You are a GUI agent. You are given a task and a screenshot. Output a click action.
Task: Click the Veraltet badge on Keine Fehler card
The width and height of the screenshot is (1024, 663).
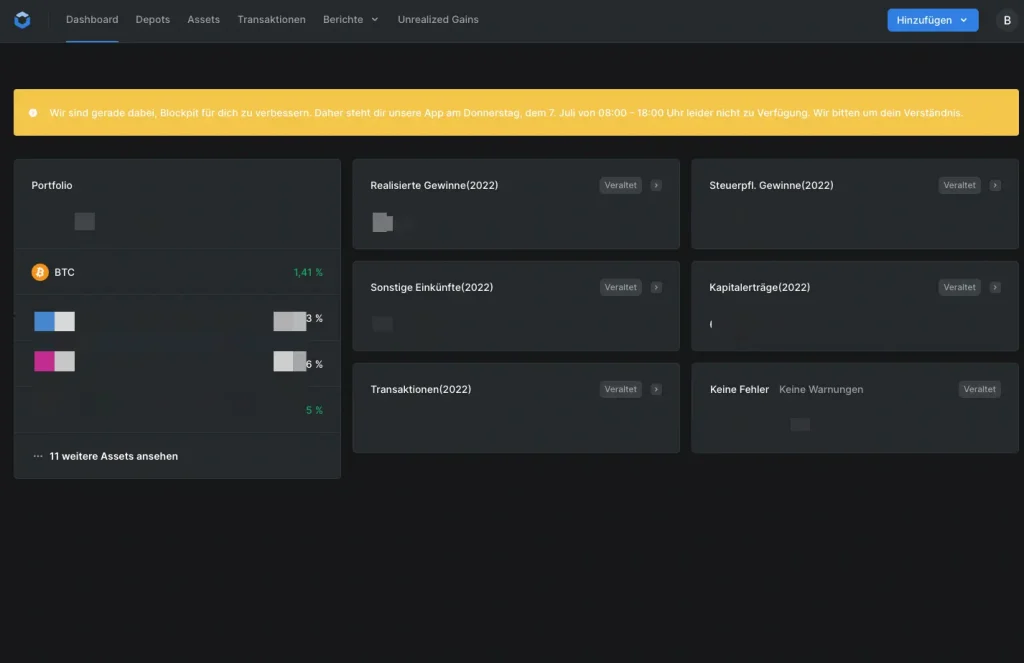(x=979, y=389)
